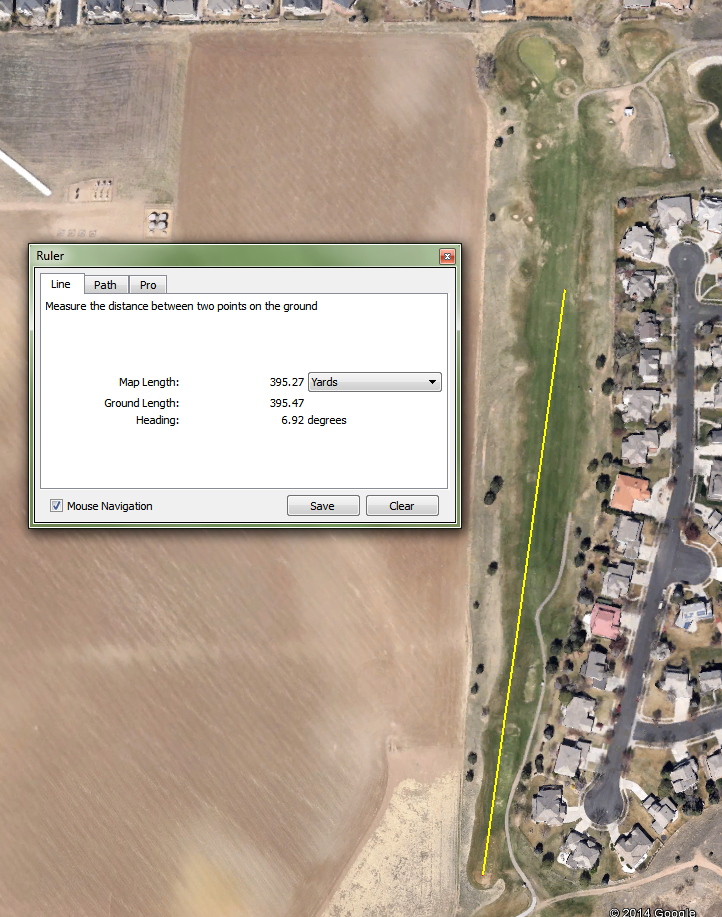Open the Yards units dropdown

(x=375, y=382)
